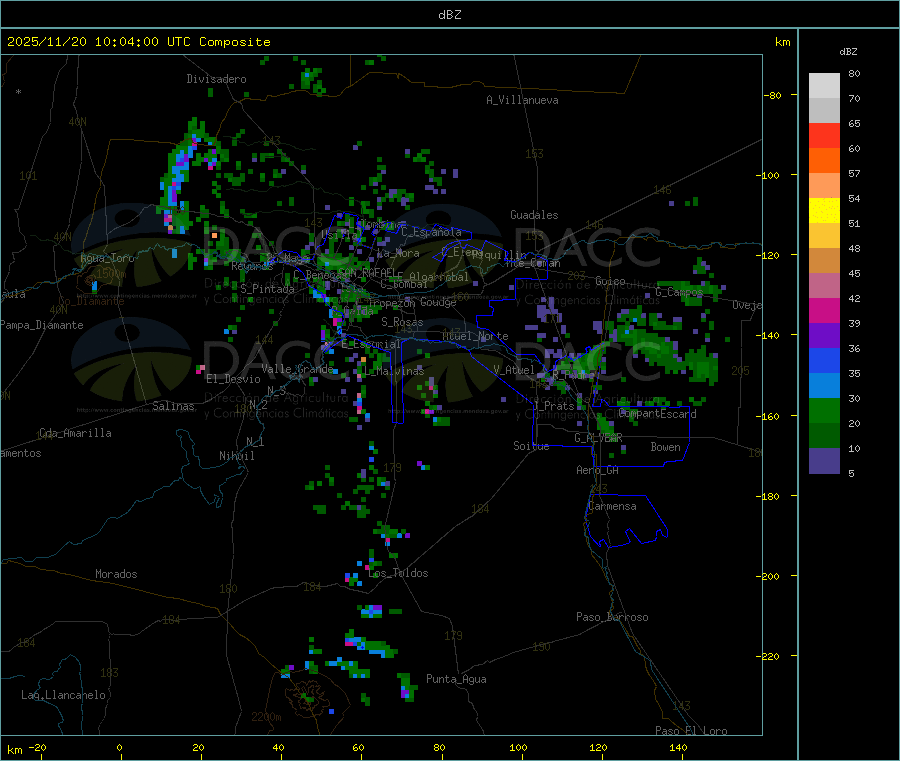Click the El_Desvio location label
The height and width of the screenshot is (761, 900).
pos(233,379)
